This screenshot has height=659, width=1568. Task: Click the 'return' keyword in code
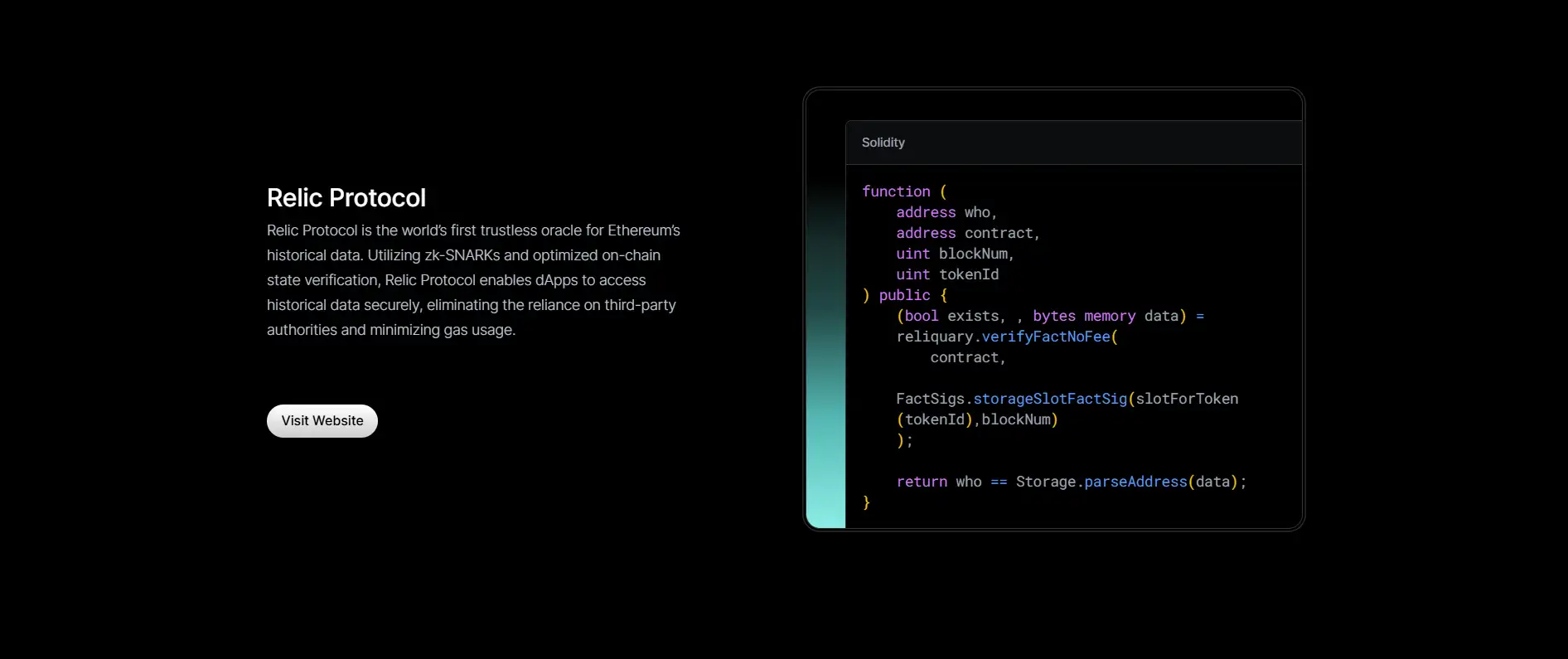pyautogui.click(x=921, y=482)
